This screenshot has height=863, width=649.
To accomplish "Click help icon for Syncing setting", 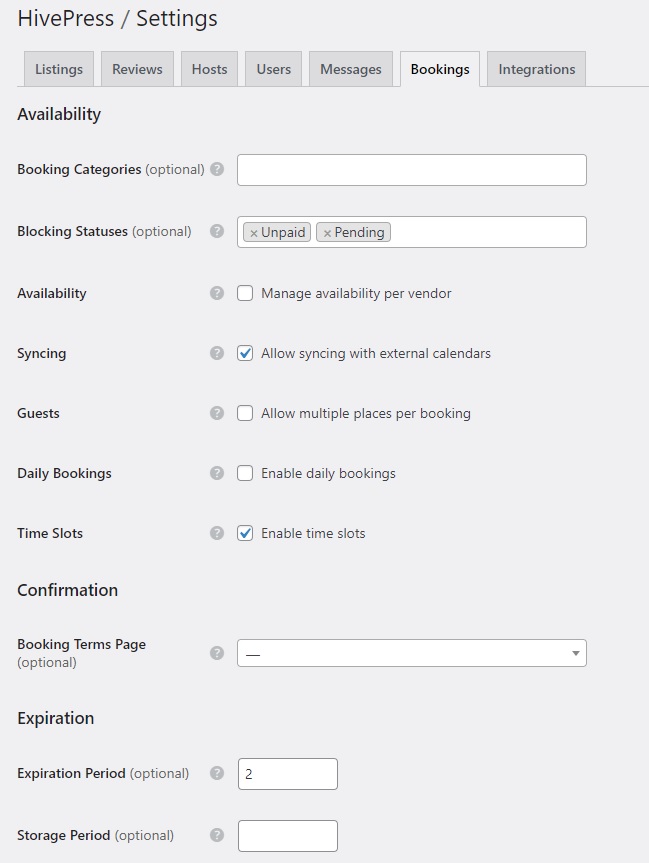I will click(217, 353).
